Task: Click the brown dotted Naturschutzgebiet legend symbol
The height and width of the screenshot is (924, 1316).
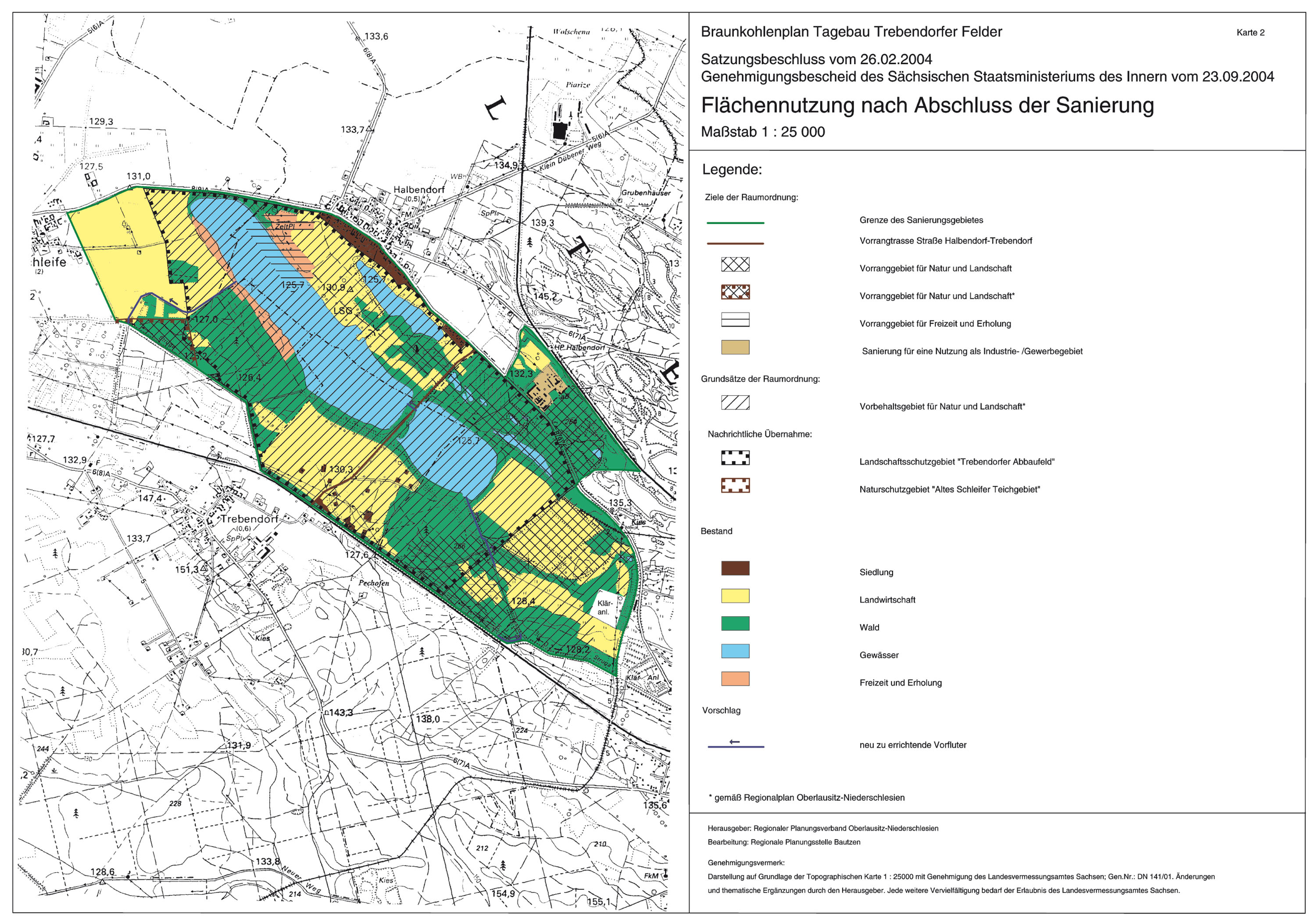Action: click(735, 486)
